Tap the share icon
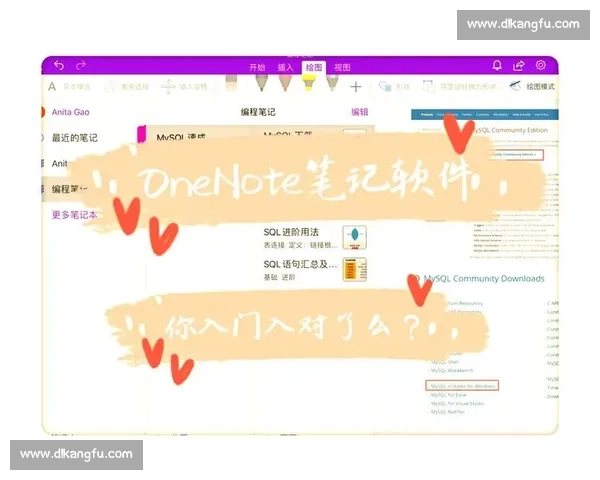Image resolution: width=600 pixels, height=480 pixels. click(518, 65)
